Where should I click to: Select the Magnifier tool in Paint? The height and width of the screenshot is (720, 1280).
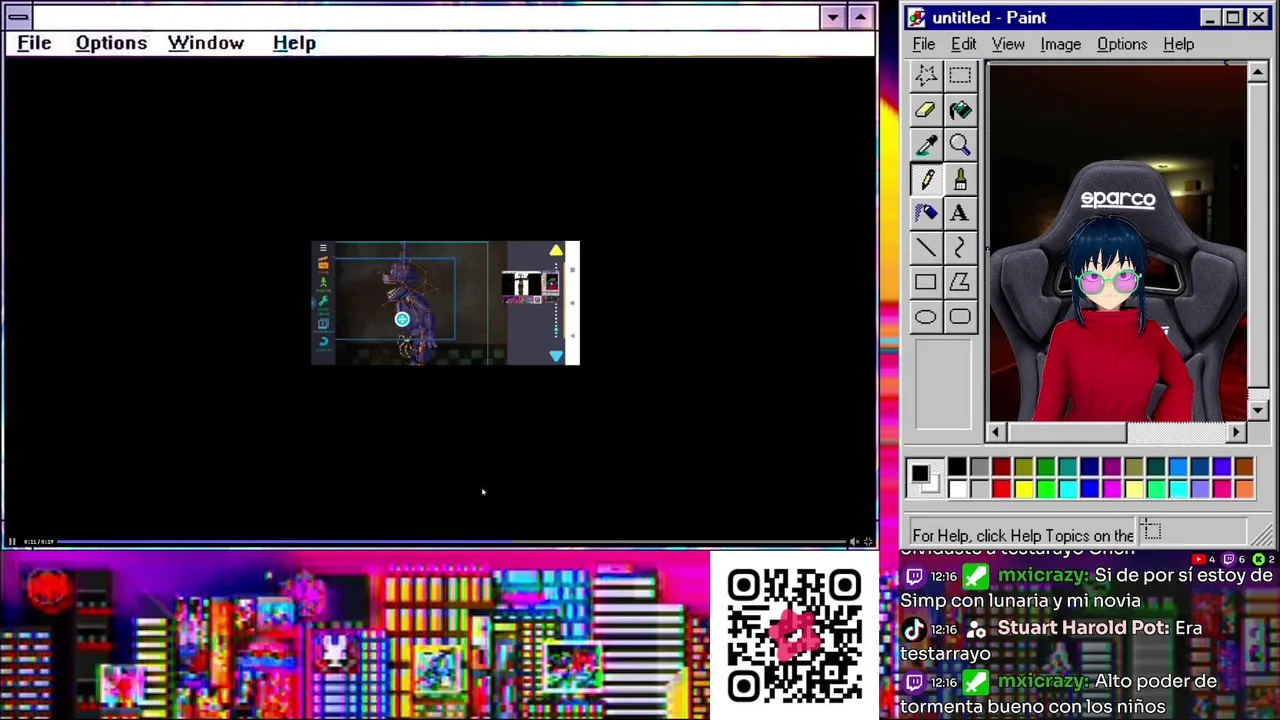click(960, 145)
